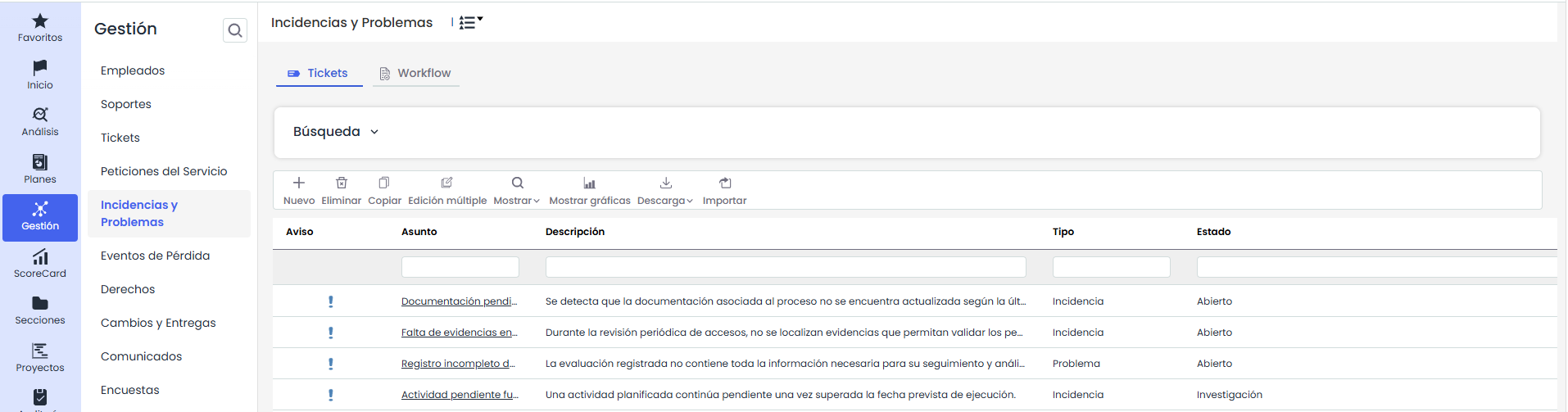Switch to the Tickets tab

[319, 73]
